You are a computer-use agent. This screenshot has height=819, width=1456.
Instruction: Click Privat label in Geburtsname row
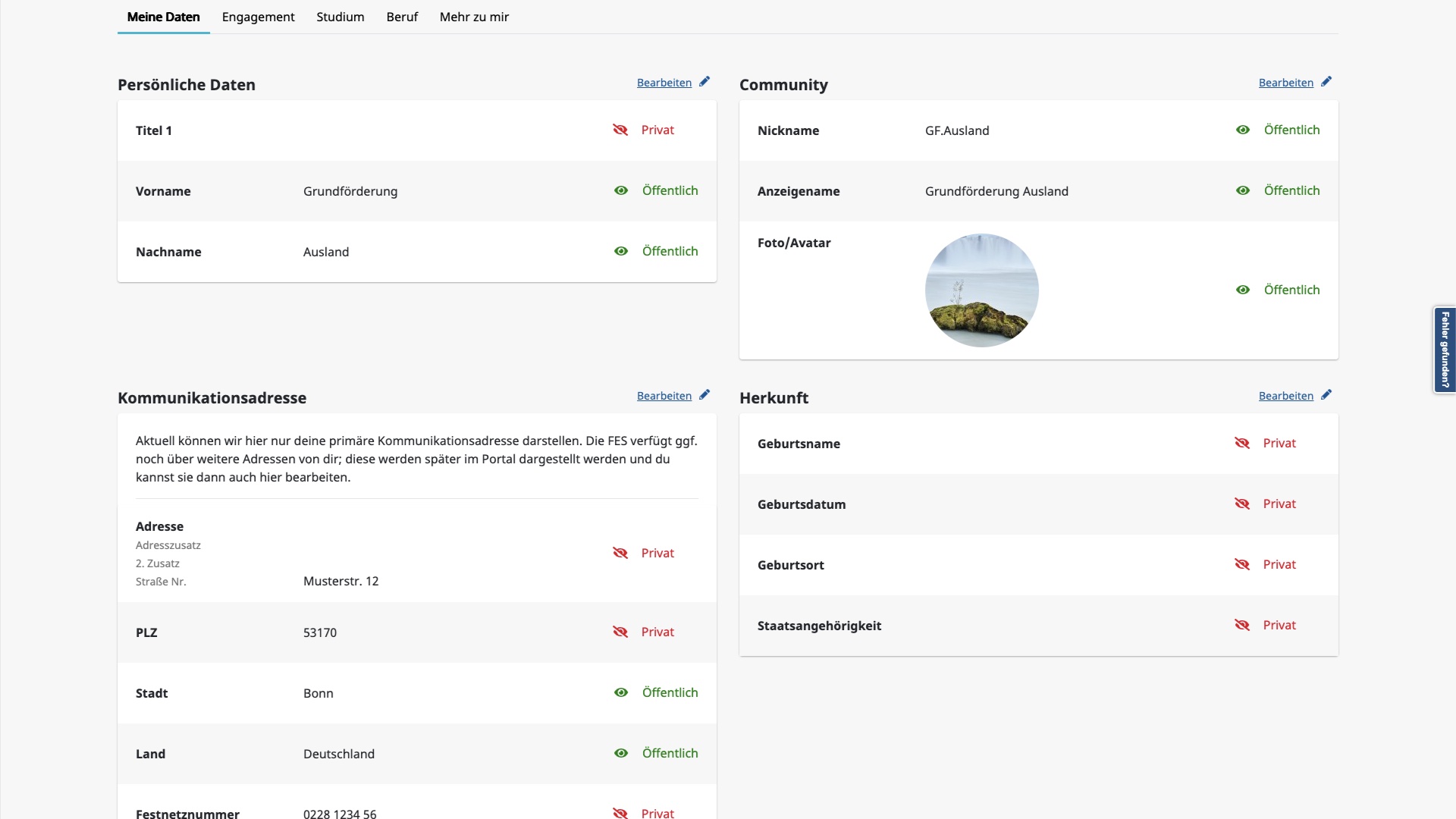pos(1279,443)
